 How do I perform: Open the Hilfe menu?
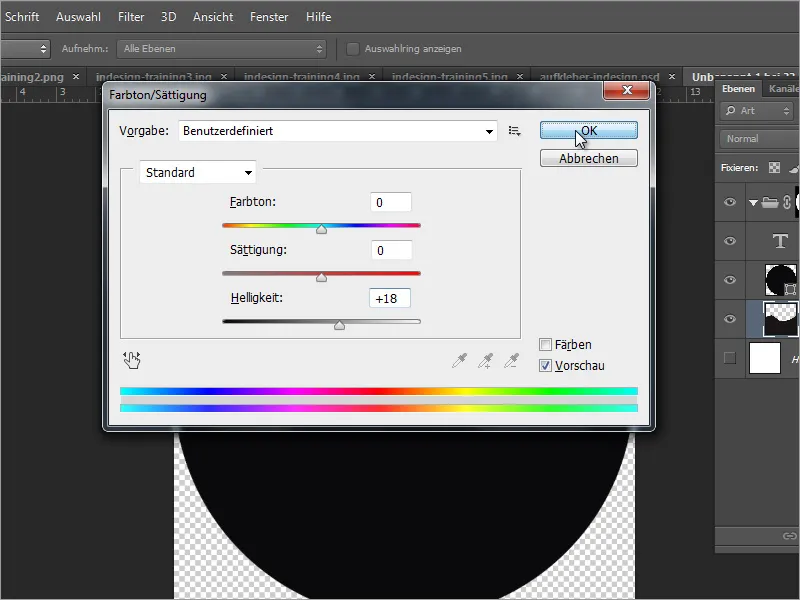click(x=318, y=17)
